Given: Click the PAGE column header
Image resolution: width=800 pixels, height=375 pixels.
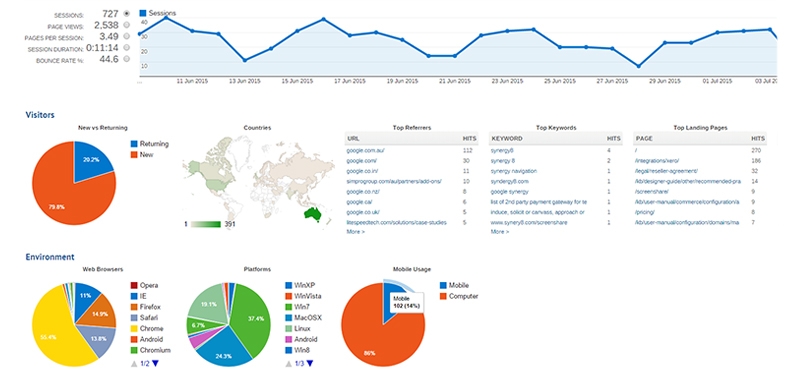Looking at the screenshot, I should 643,138.
